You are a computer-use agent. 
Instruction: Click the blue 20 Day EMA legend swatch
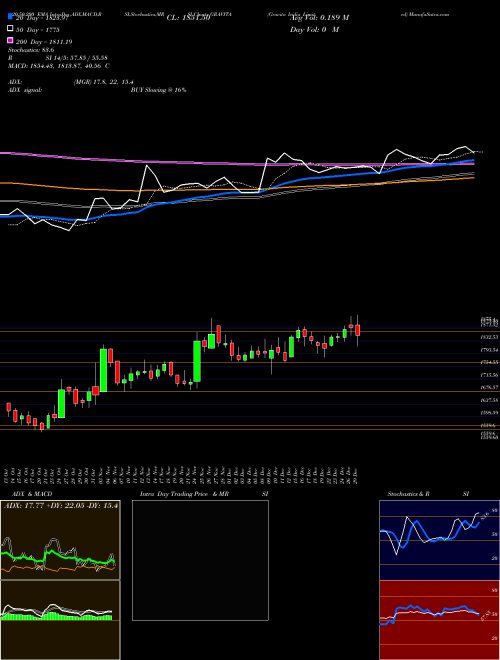[10, 17]
